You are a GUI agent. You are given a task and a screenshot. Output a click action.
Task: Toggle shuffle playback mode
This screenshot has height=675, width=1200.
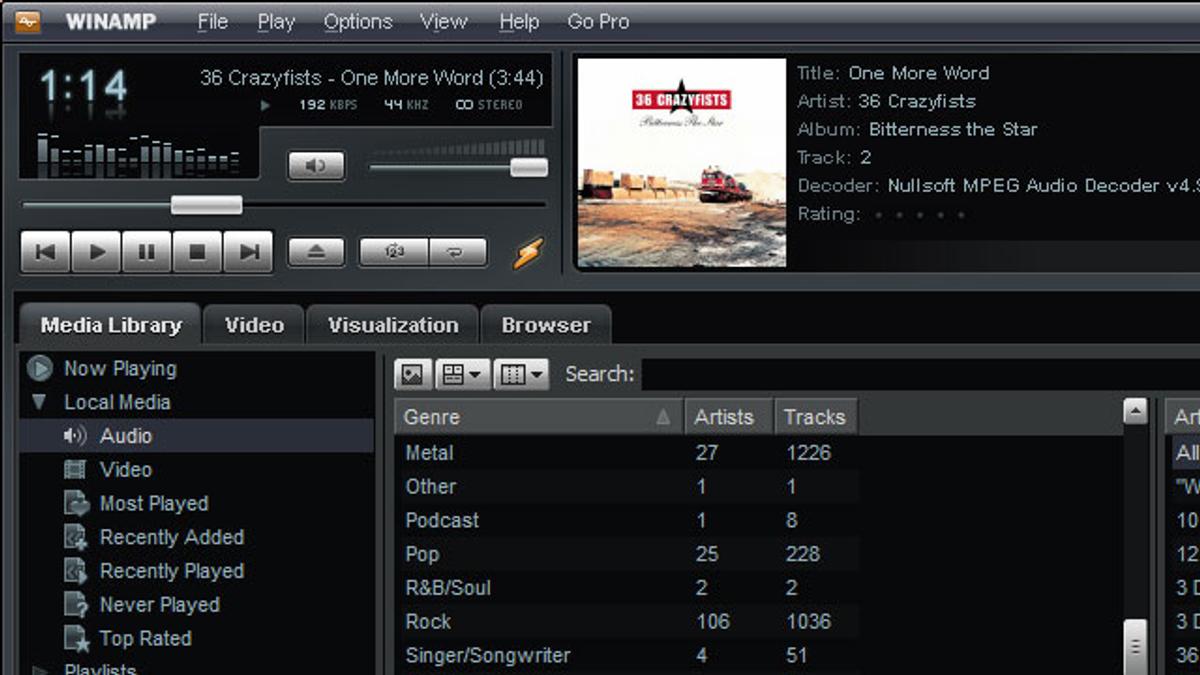pos(394,252)
